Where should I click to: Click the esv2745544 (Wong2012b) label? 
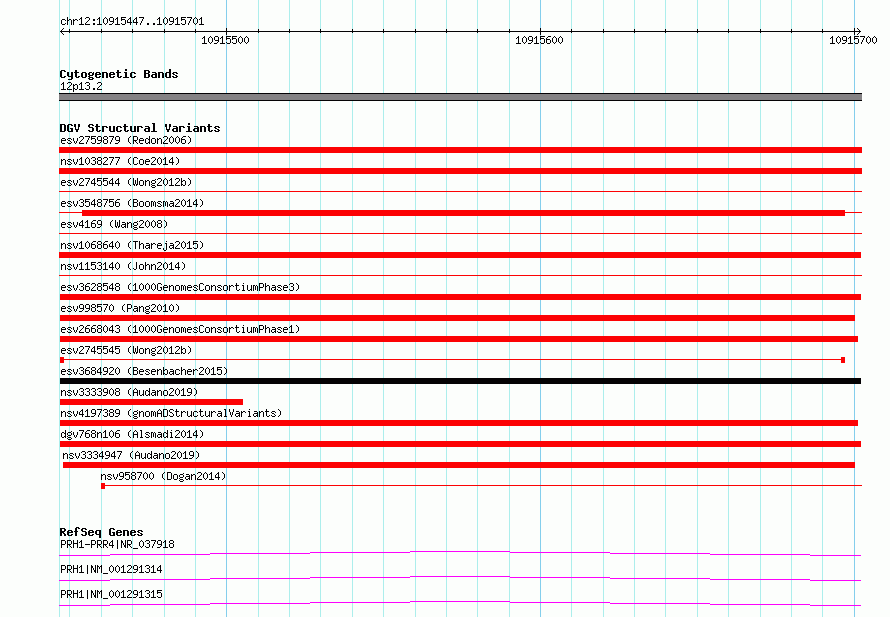pyautogui.click(x=126, y=182)
